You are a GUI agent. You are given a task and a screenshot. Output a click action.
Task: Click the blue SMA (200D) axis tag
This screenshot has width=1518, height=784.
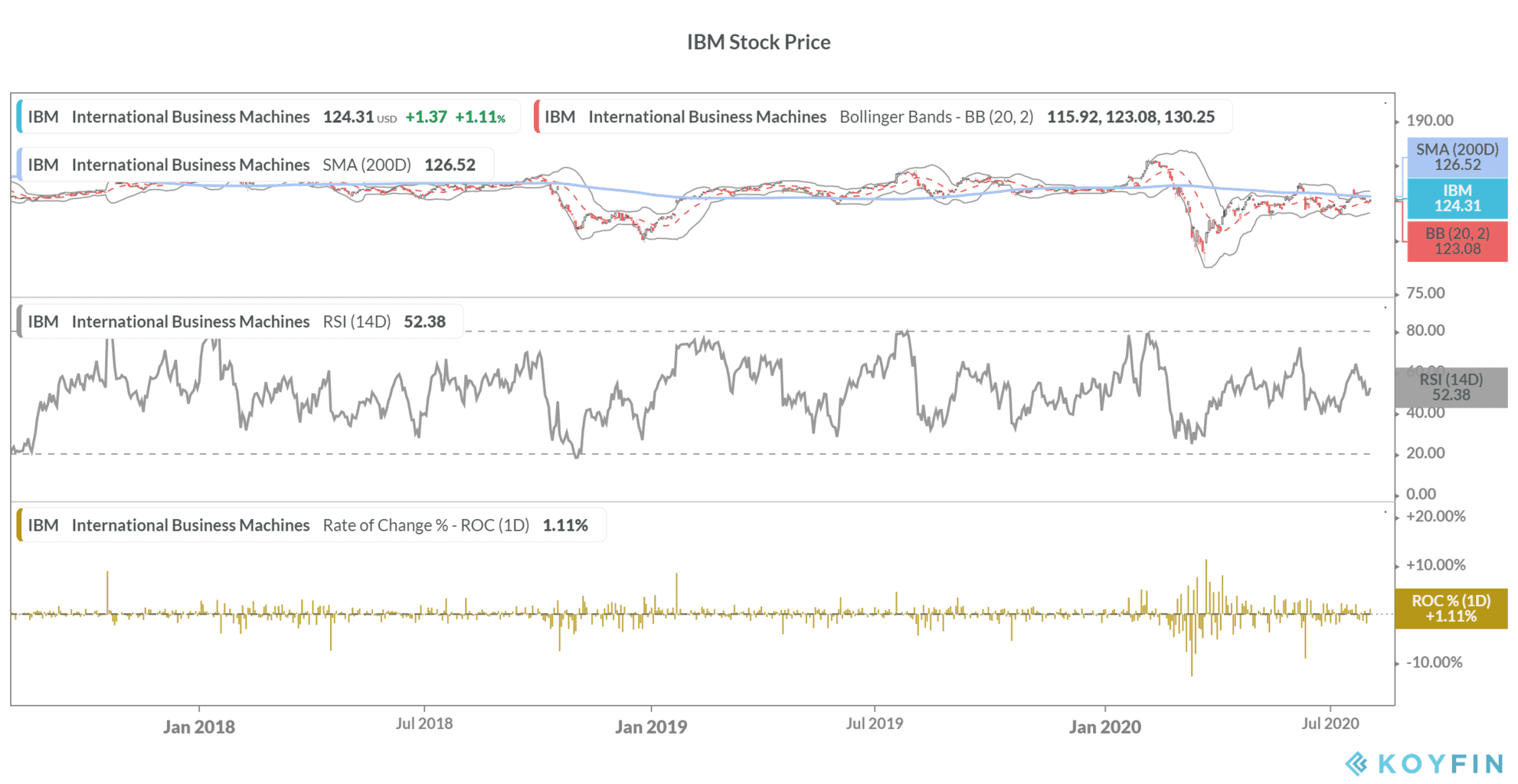[1457, 157]
